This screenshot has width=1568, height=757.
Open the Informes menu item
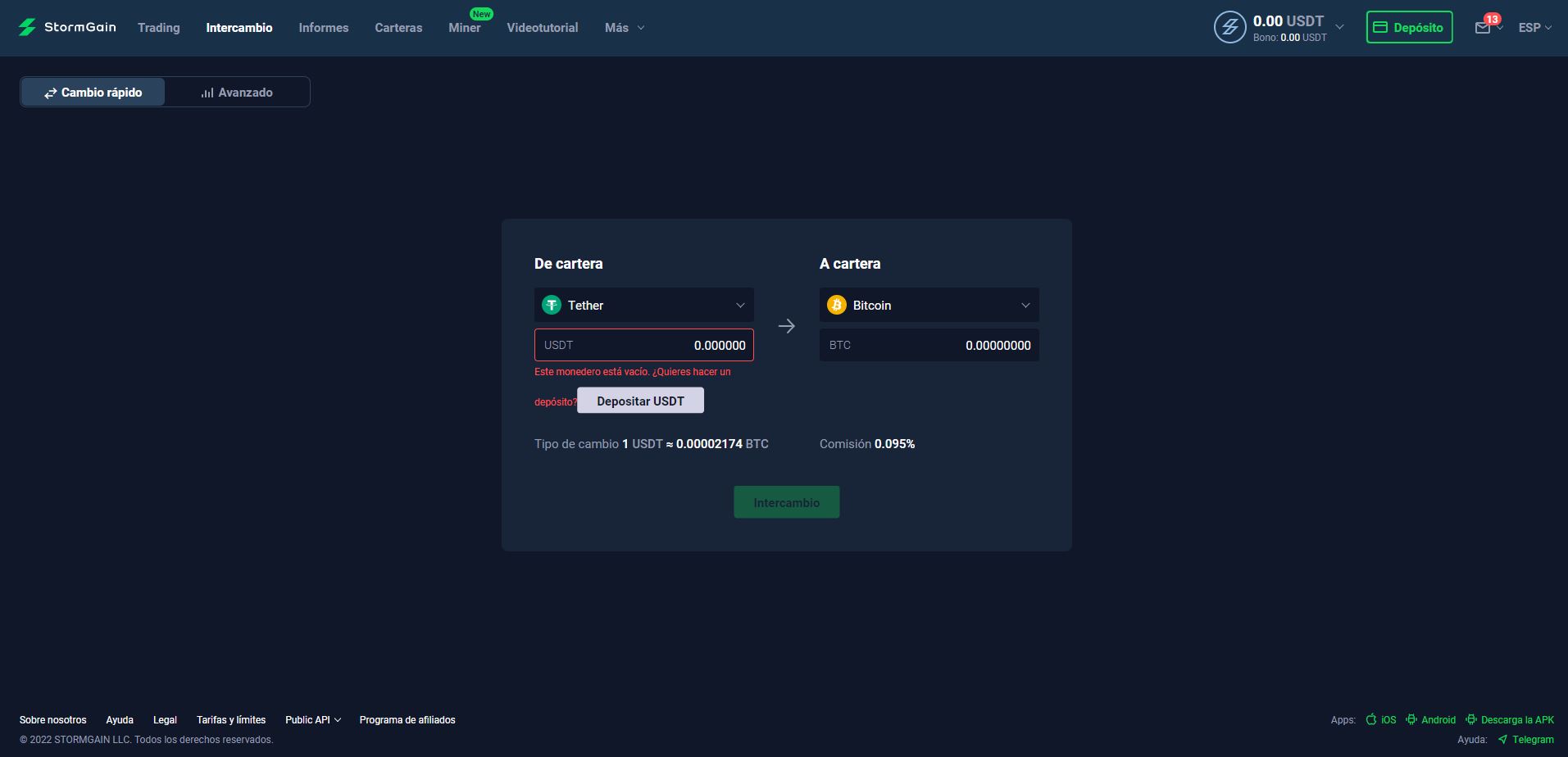[324, 28]
